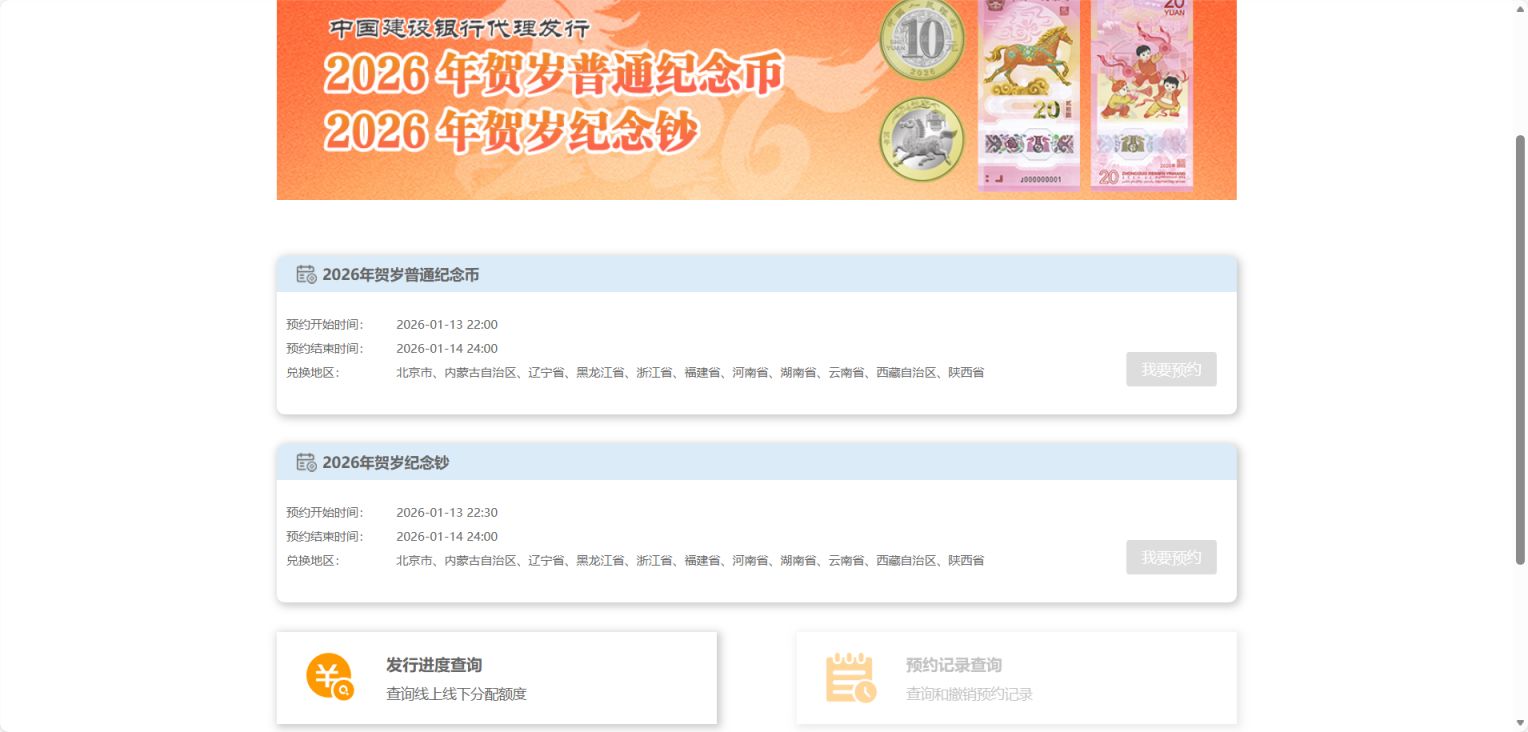
Task: Click the 10 yuan coin image in banner
Action: (921, 40)
